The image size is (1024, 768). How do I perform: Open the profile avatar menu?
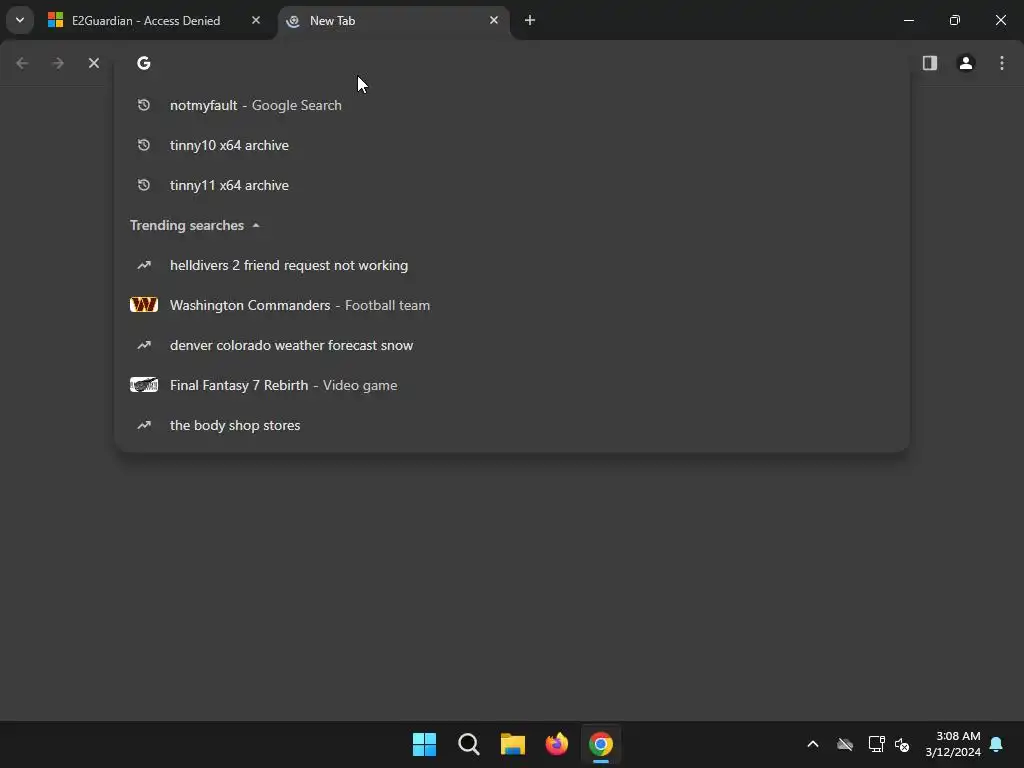pos(966,63)
